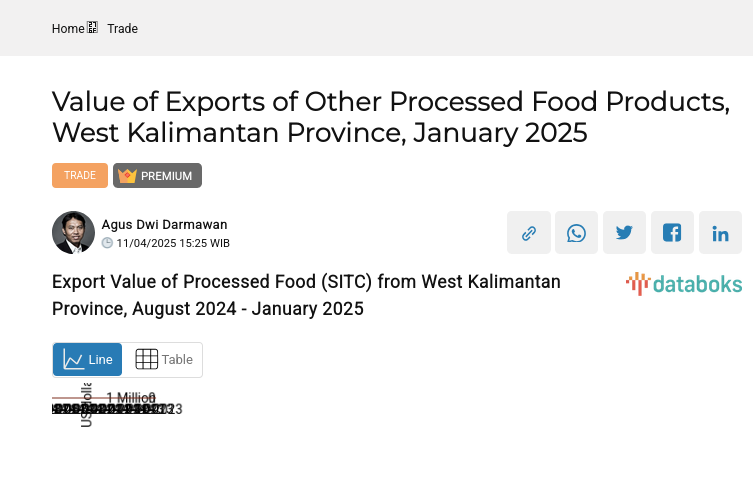This screenshot has height=498, width=753.
Task: Click the article headline about Processed Food Exports
Action: click(x=390, y=116)
